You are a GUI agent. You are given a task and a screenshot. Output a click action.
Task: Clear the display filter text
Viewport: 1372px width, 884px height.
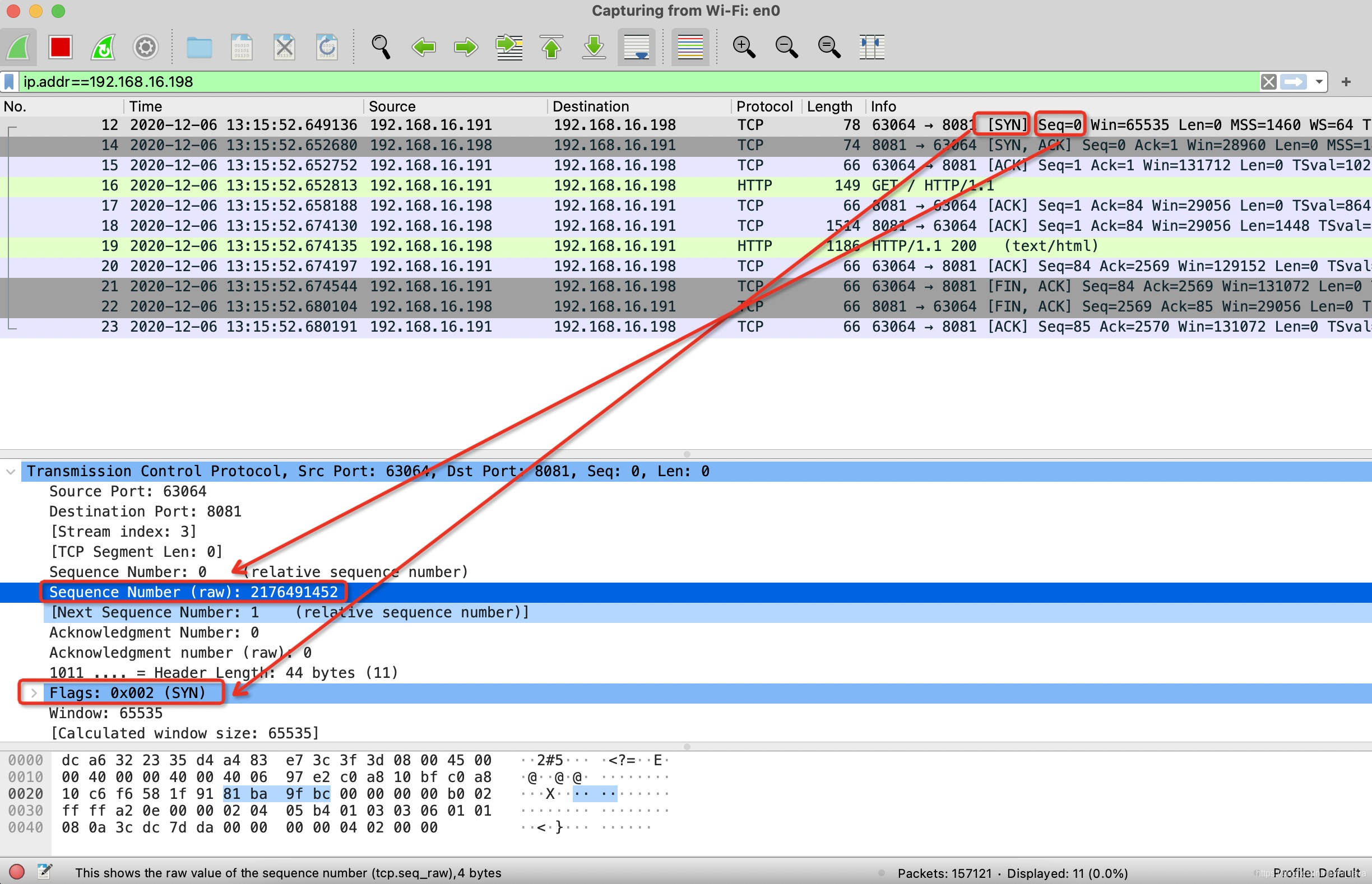(x=1268, y=82)
